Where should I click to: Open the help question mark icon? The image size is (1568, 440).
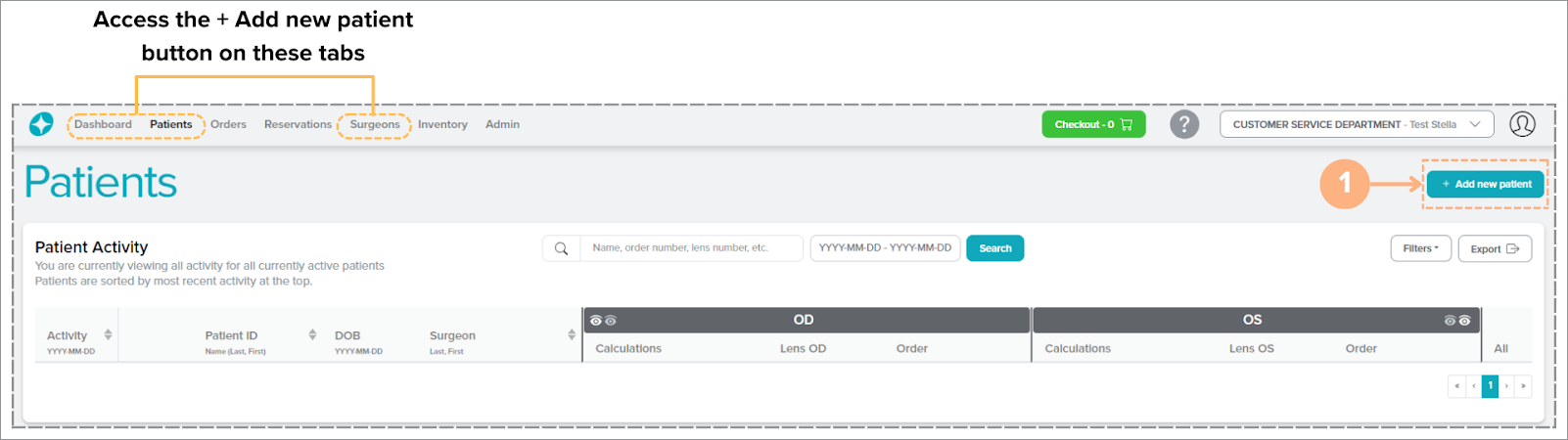point(1184,125)
